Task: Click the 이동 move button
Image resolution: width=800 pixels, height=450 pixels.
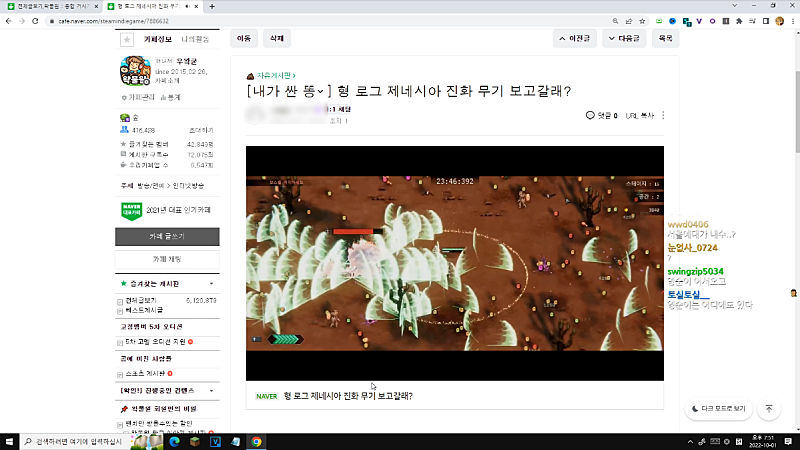Action: [244, 38]
